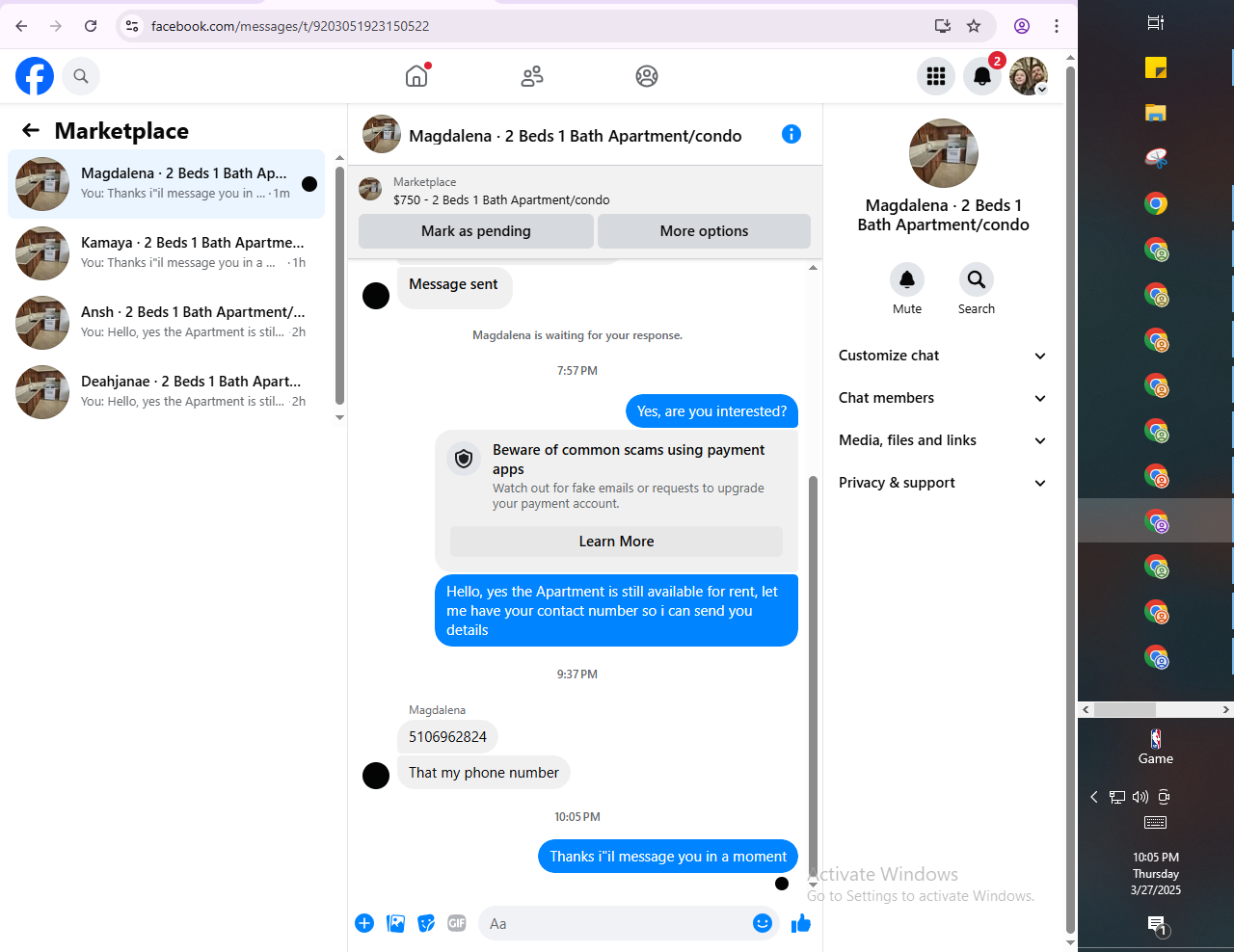Open File Explorer from the taskbar
This screenshot has width=1234, height=952.
pyautogui.click(x=1156, y=113)
